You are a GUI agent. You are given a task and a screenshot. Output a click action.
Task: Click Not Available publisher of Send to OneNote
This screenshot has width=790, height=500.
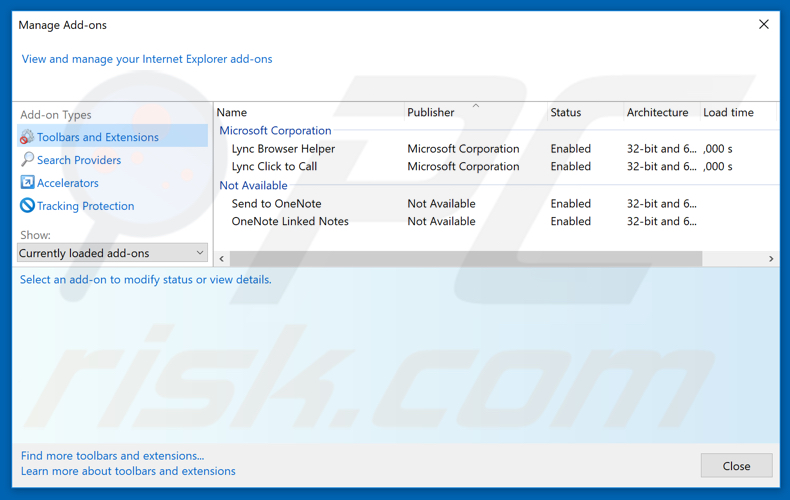coord(441,204)
